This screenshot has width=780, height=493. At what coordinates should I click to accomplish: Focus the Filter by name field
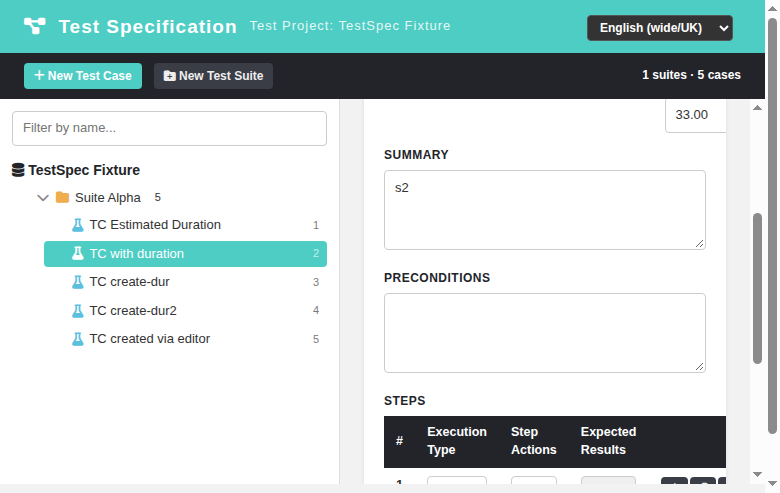[x=169, y=128]
